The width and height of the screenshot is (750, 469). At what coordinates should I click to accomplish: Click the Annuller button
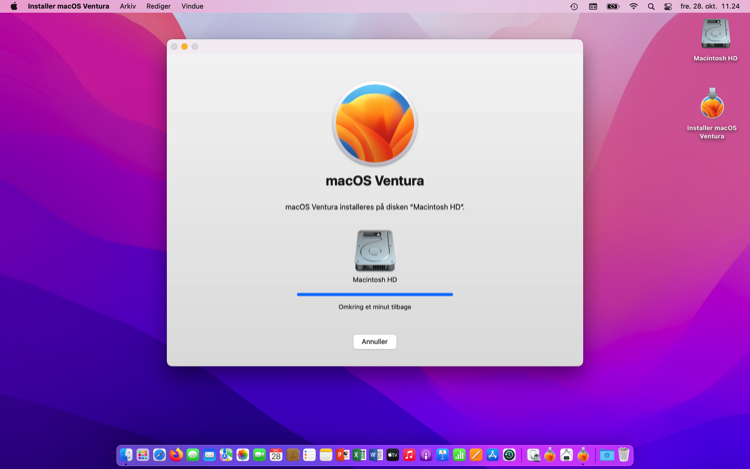(374, 342)
